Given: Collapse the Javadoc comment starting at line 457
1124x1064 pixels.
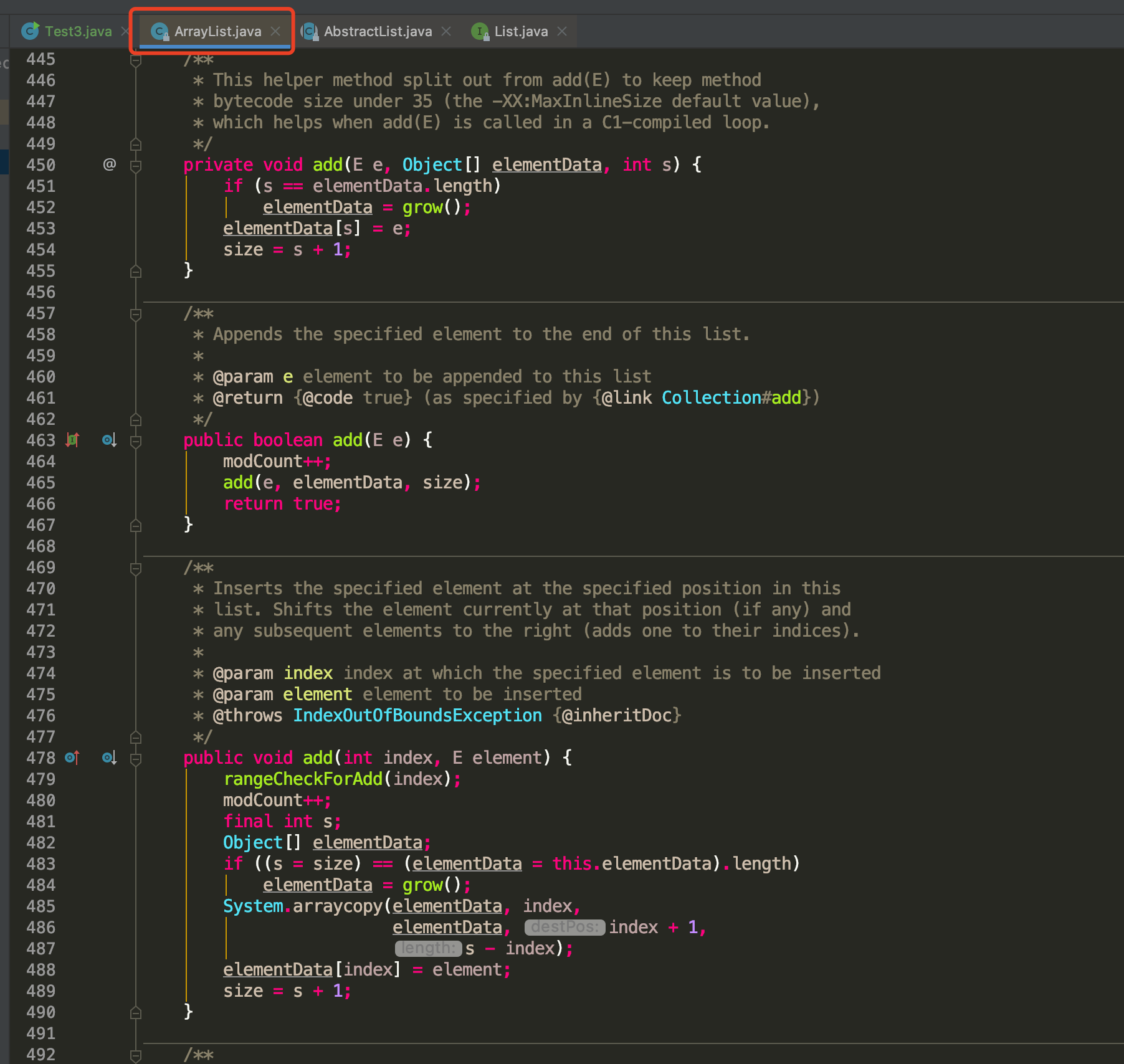Looking at the screenshot, I should [136, 314].
